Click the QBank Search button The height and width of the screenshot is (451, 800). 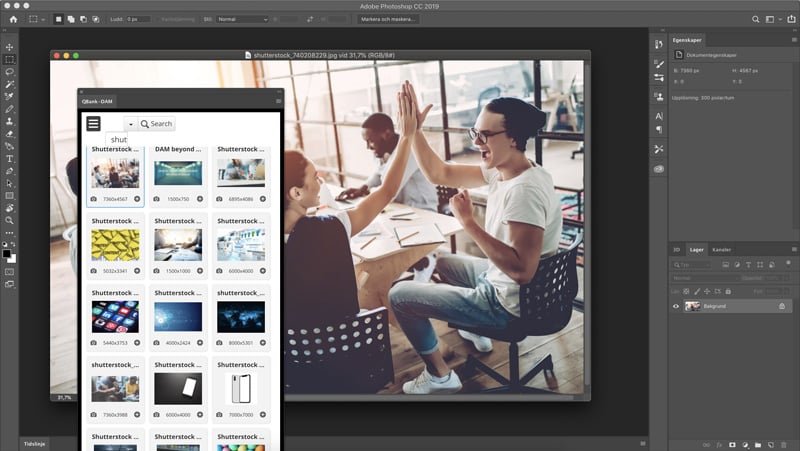(x=157, y=123)
